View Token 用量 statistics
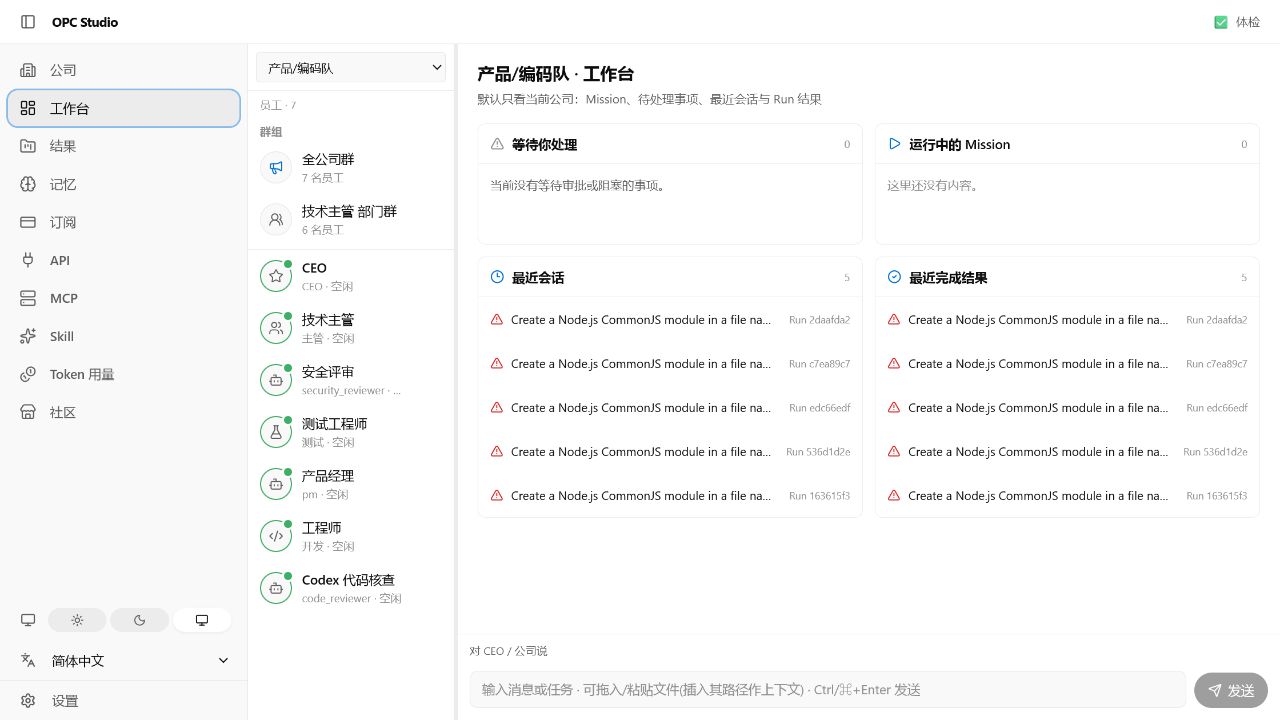The height and width of the screenshot is (720, 1280). point(124,374)
